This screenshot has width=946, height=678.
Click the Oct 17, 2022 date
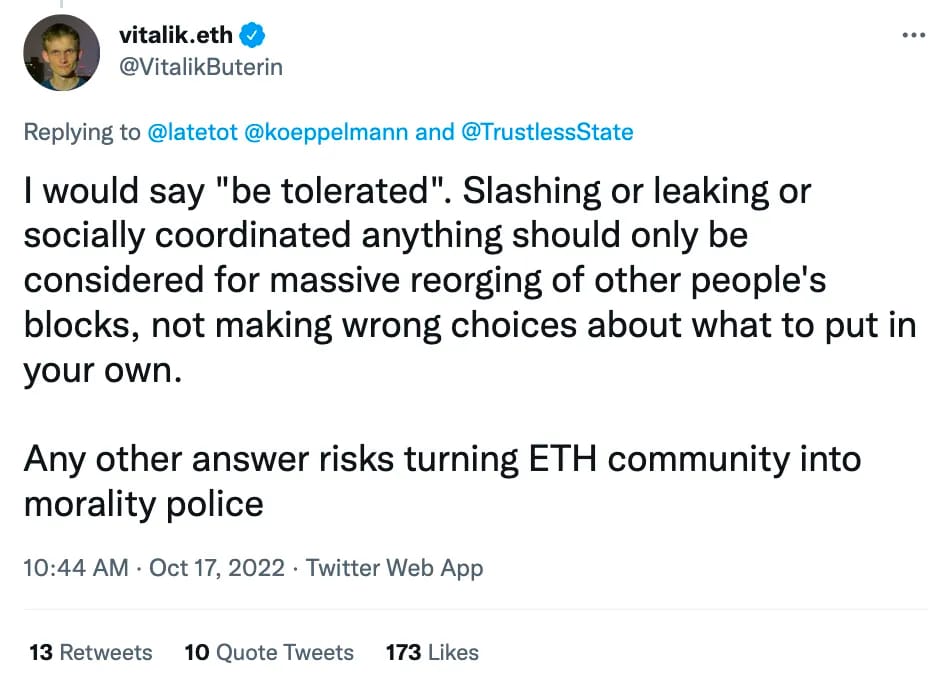coord(217,568)
